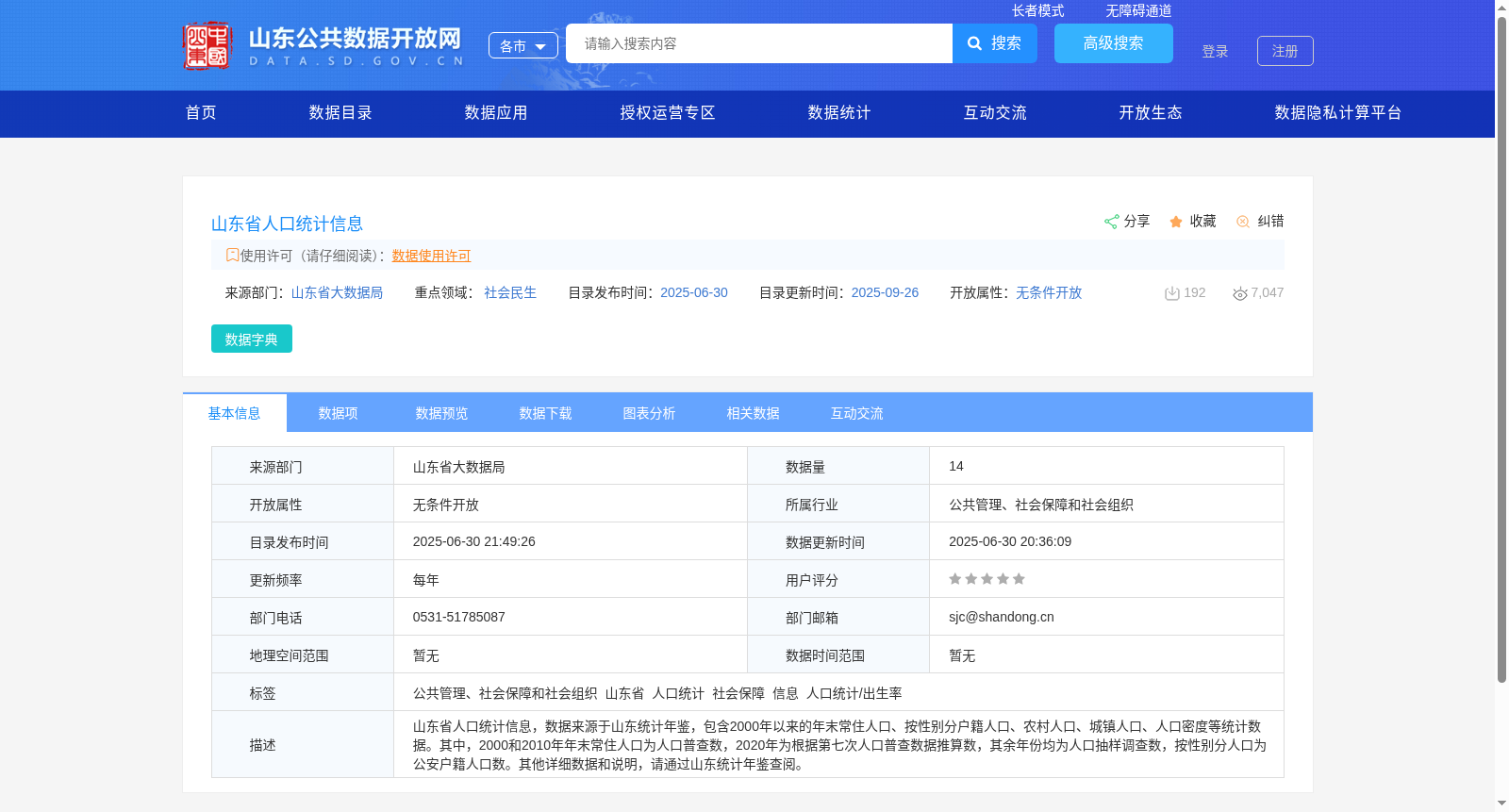Click phone number 0531-51785087
This screenshot has height=812, width=1509.
(x=459, y=617)
